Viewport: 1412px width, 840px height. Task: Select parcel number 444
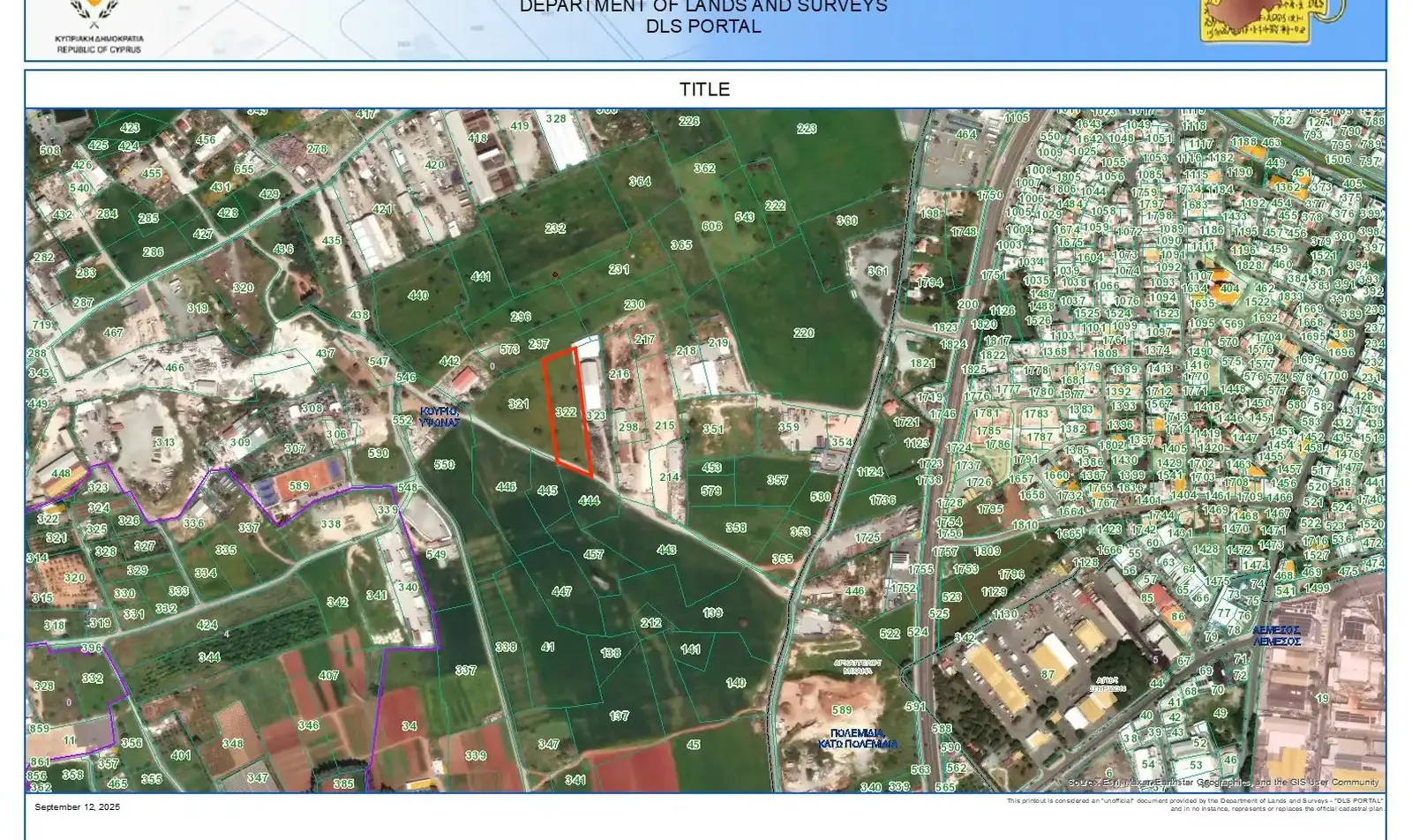coord(589,501)
